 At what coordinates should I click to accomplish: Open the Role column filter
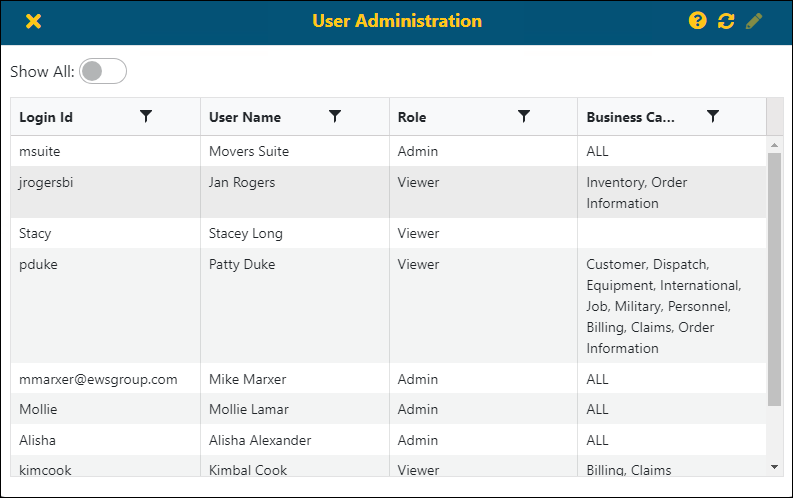[524, 117]
